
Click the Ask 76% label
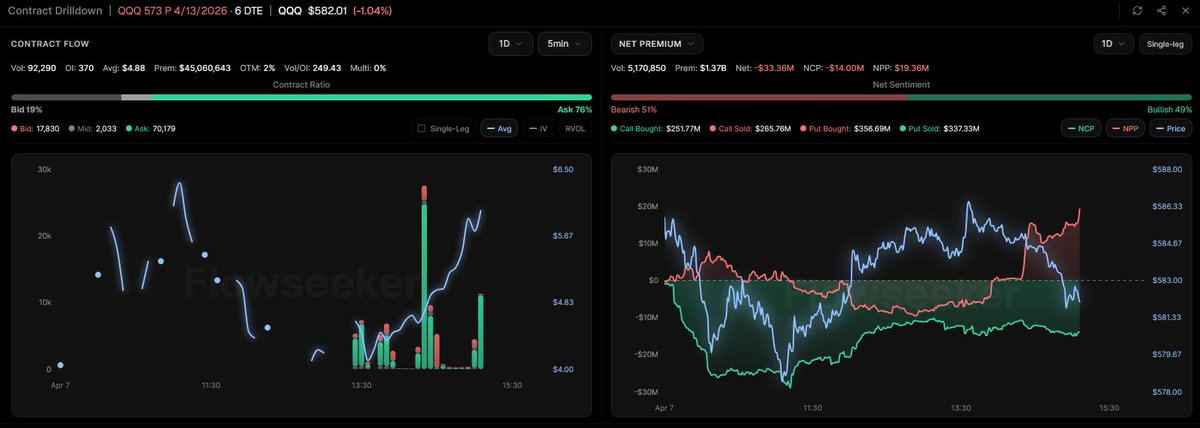575,109
